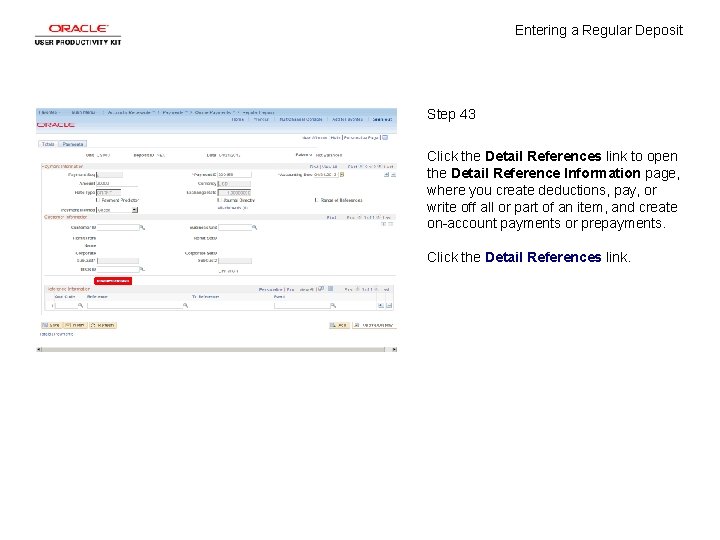The height and width of the screenshot is (540, 720).
Task: Click the Qual Code lookup magnifier
Action: [80, 305]
